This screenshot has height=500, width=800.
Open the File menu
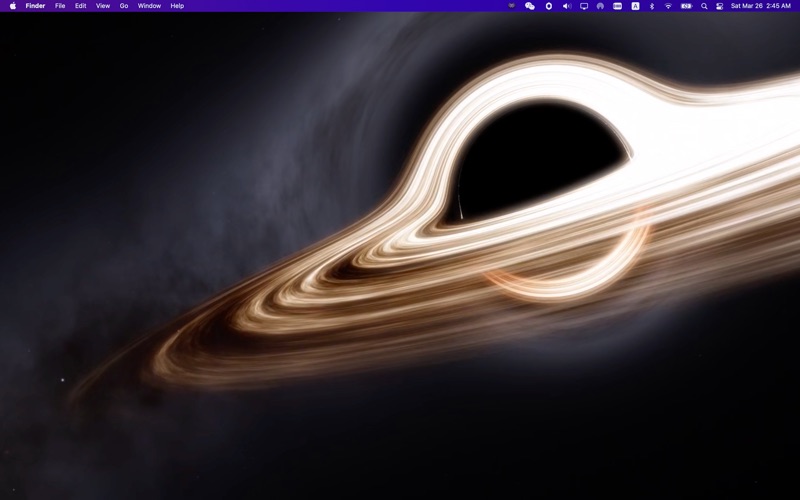click(60, 6)
